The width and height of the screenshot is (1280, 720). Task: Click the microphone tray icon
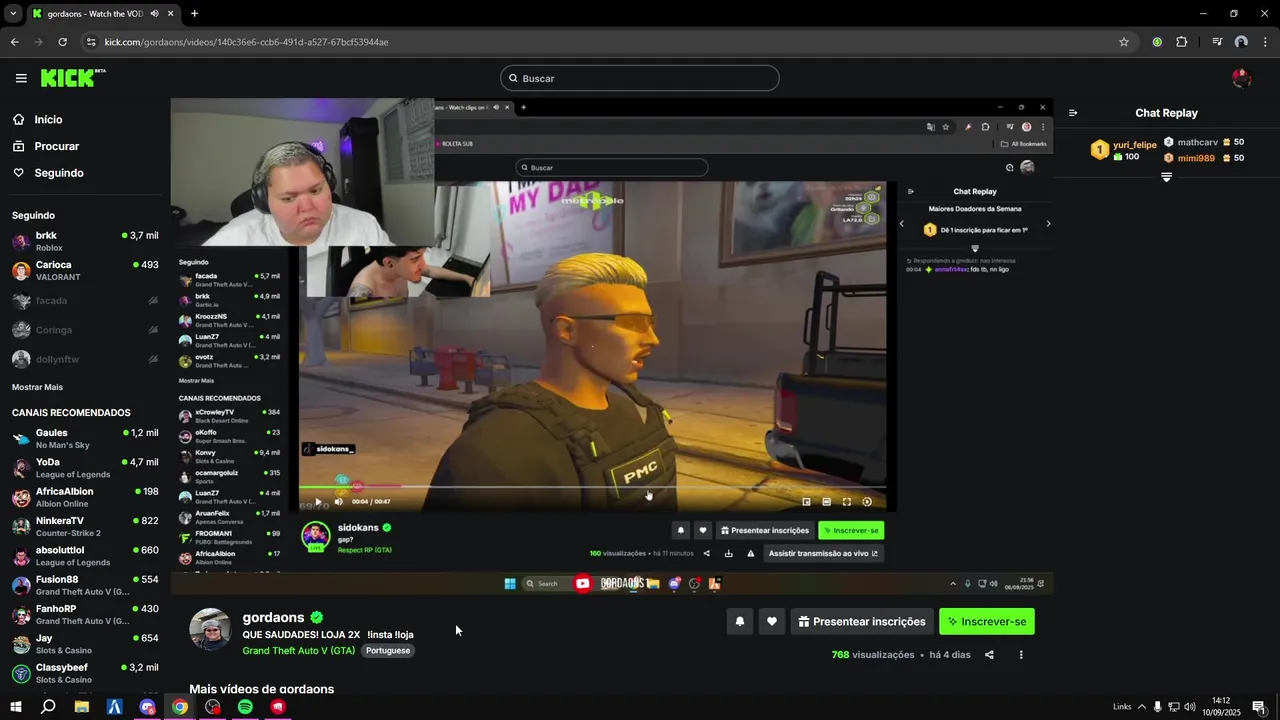(x=1158, y=707)
